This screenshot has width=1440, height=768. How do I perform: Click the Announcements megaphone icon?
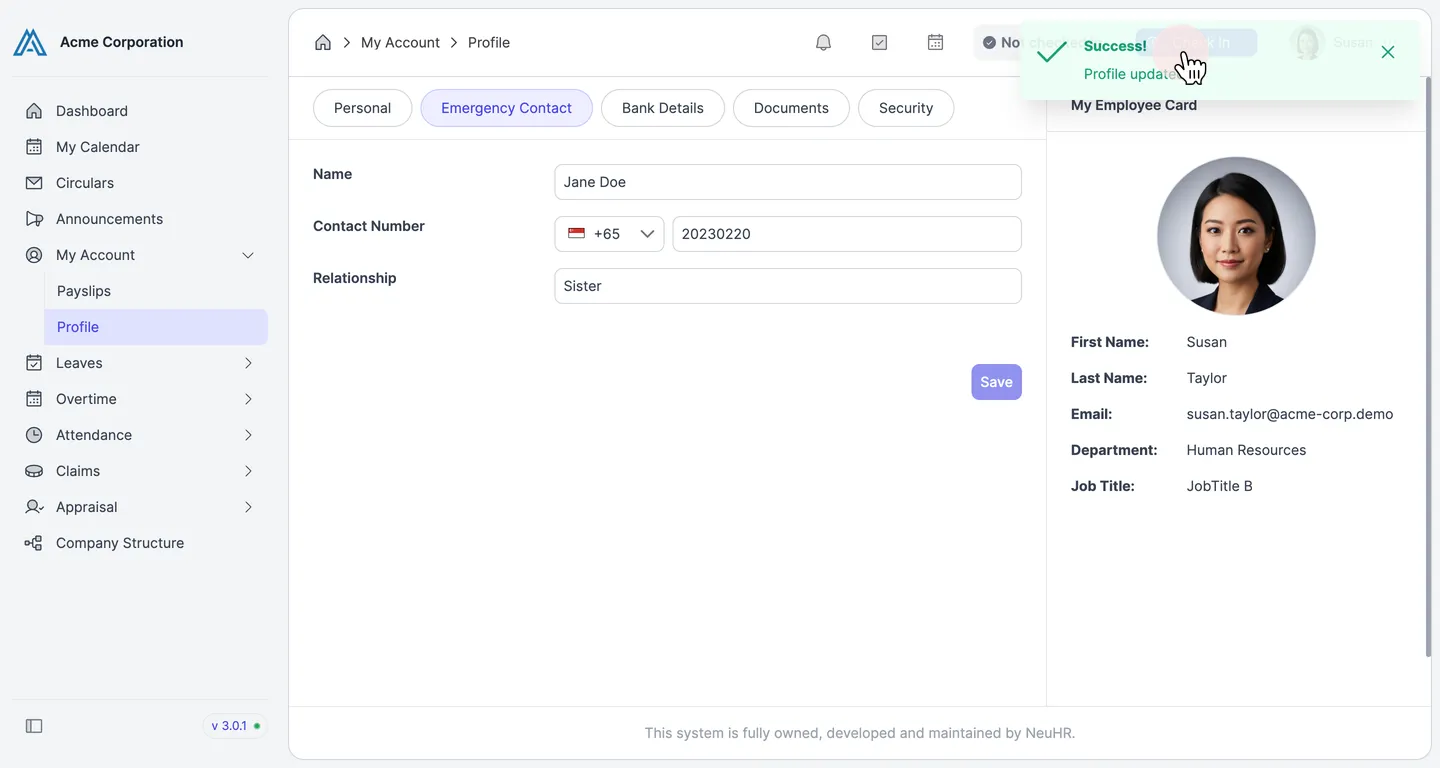(x=34, y=219)
